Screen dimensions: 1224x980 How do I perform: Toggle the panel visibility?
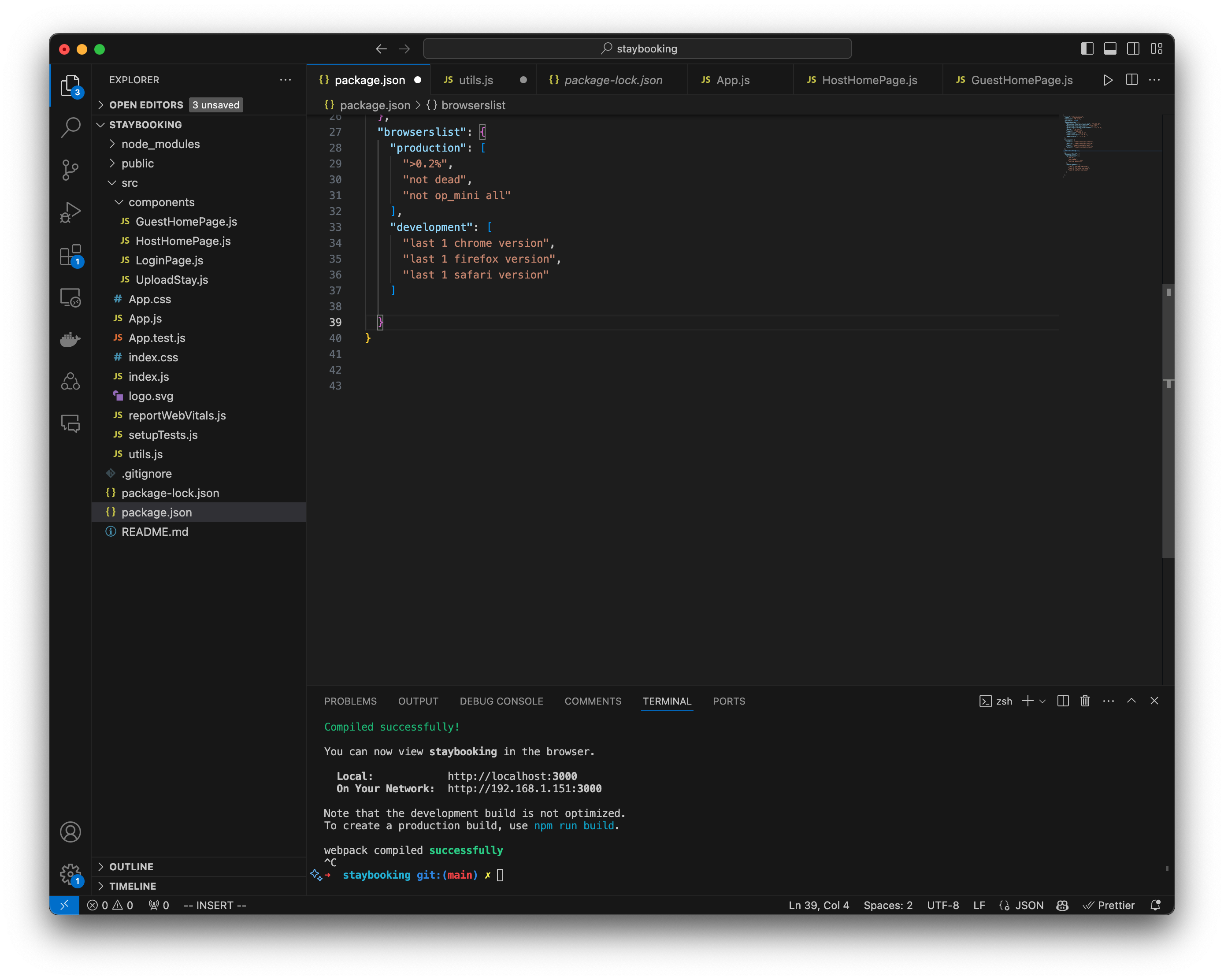point(1110,49)
